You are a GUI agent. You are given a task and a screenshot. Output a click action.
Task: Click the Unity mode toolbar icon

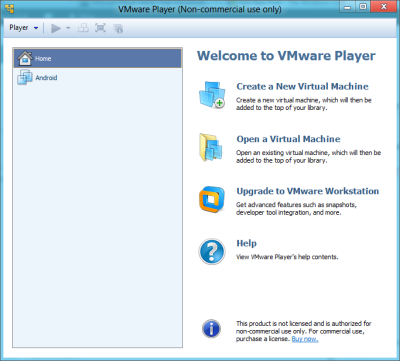pos(118,28)
